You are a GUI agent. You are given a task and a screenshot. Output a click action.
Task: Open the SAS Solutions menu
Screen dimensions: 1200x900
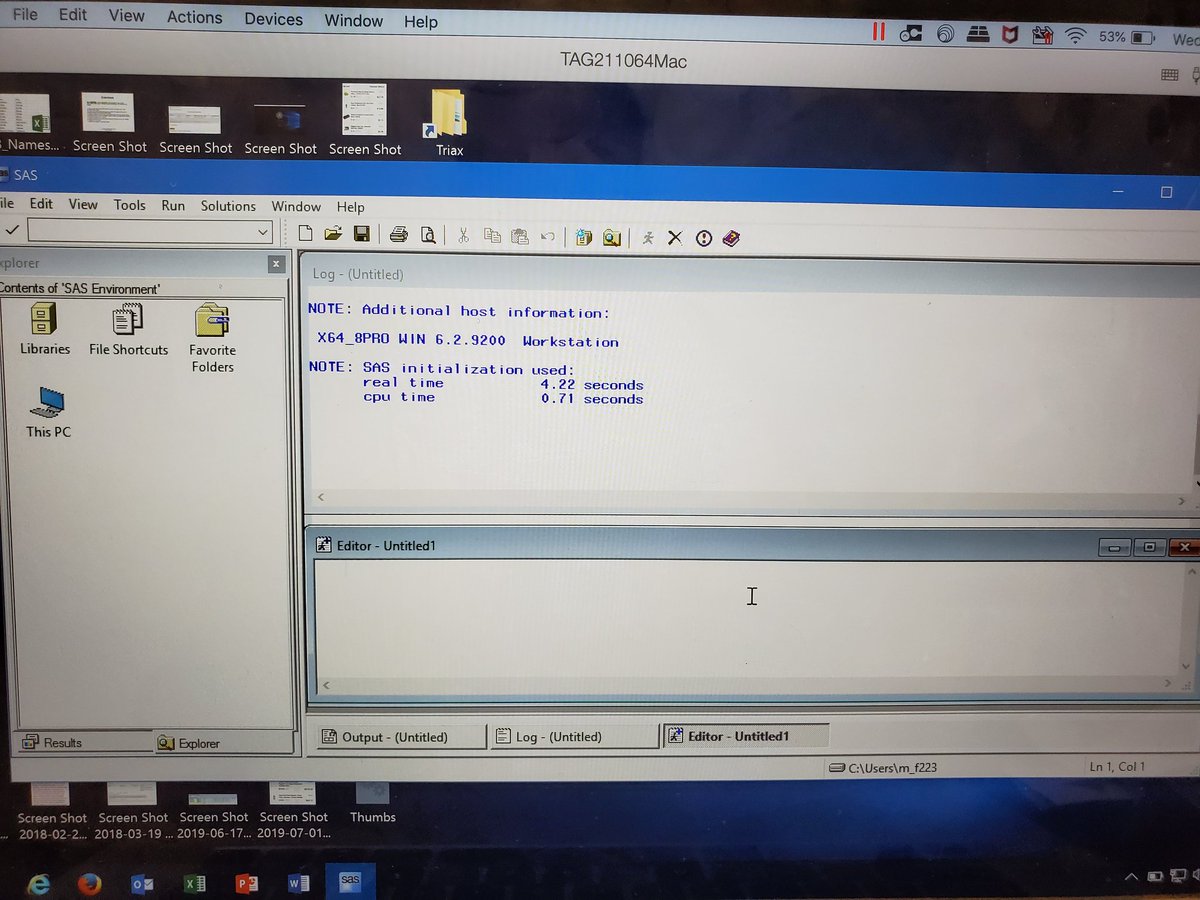tap(228, 206)
